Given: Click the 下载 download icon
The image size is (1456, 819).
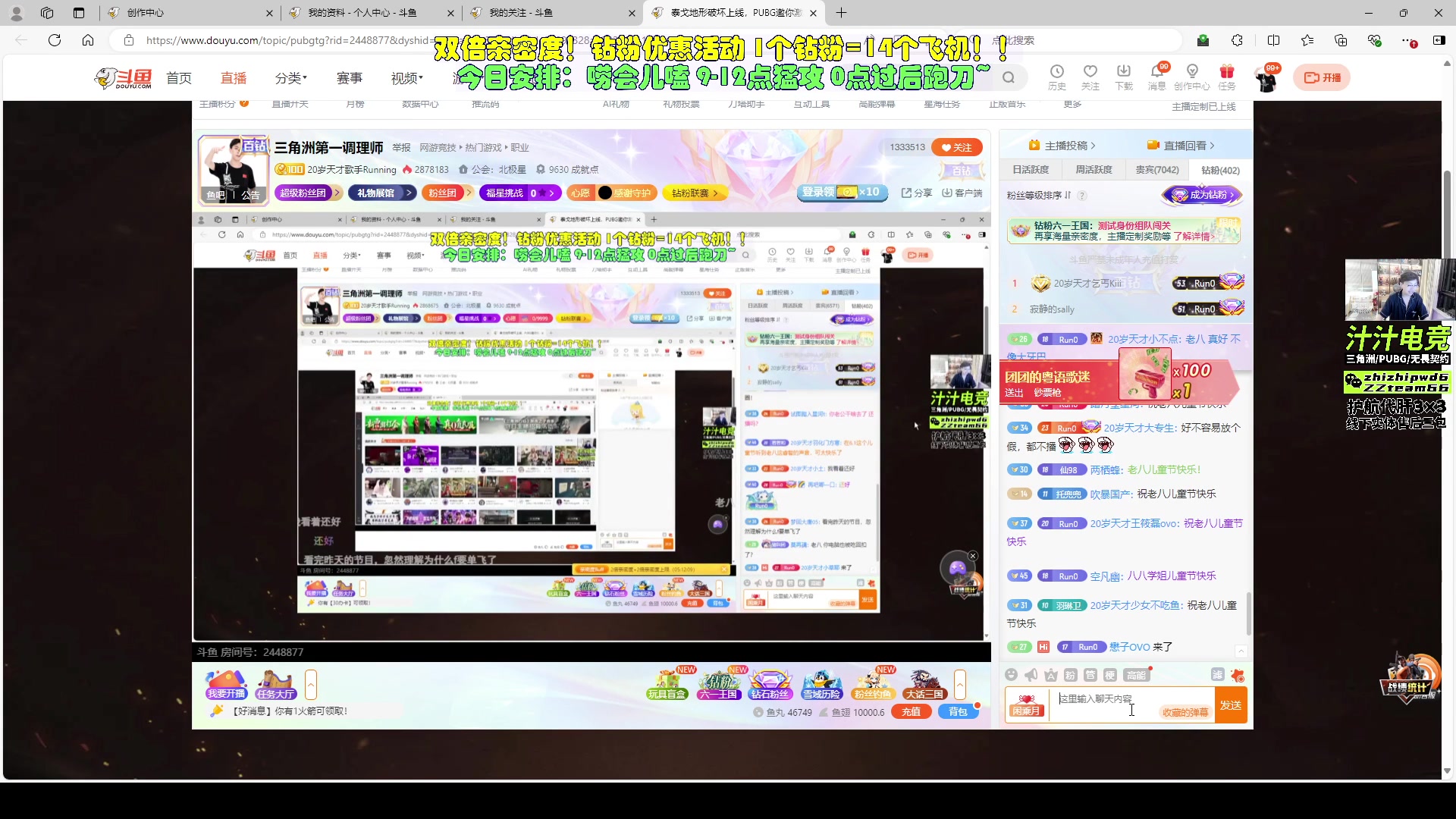Looking at the screenshot, I should click(x=1124, y=77).
